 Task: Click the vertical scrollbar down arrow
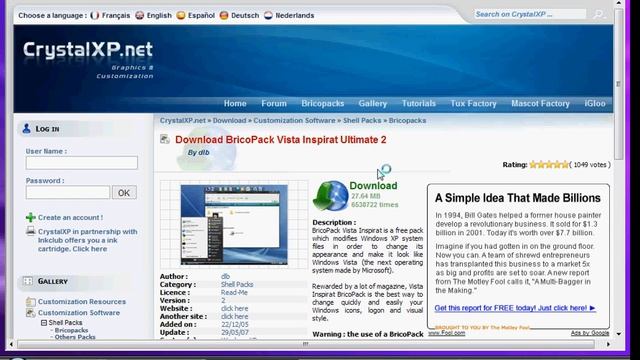[619, 333]
